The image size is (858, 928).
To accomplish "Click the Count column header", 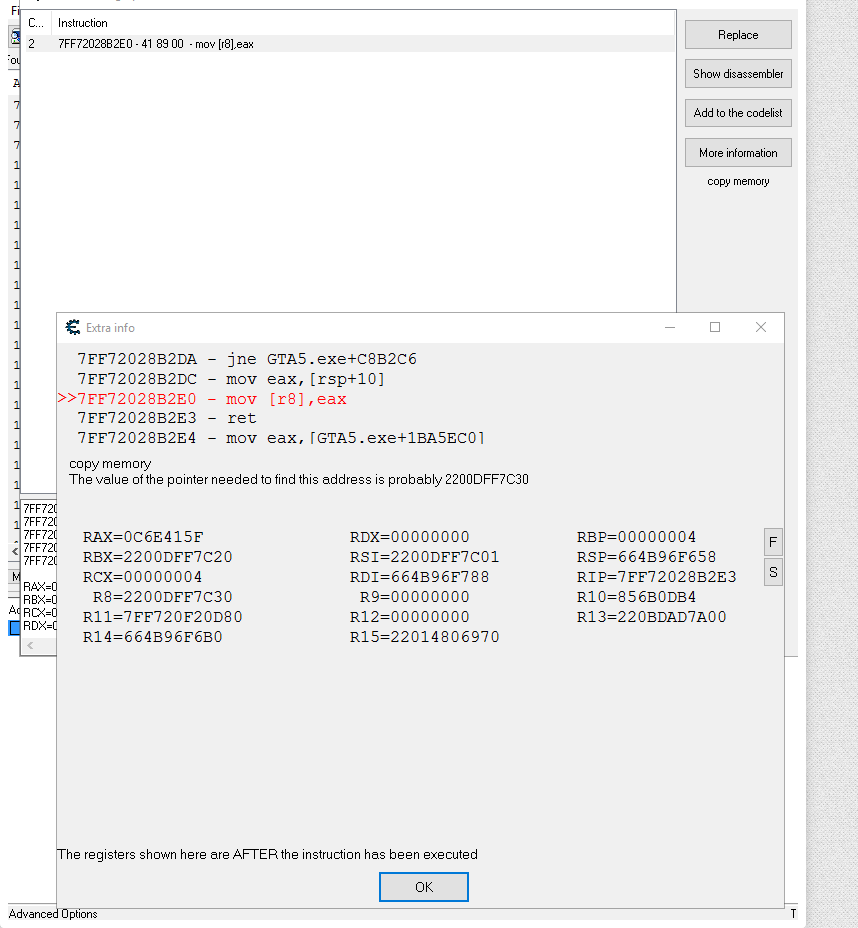I will pyautogui.click(x=36, y=23).
